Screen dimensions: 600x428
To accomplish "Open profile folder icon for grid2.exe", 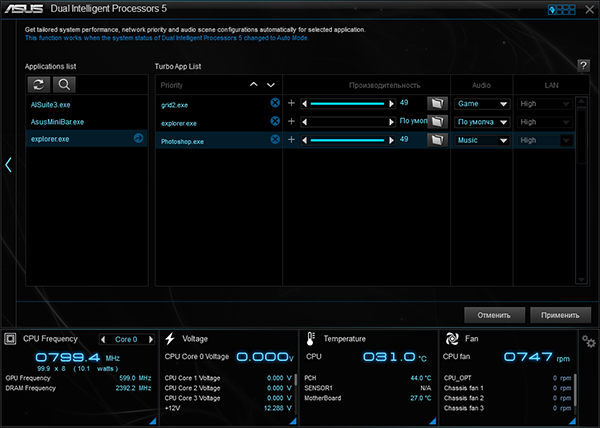I will [x=437, y=103].
